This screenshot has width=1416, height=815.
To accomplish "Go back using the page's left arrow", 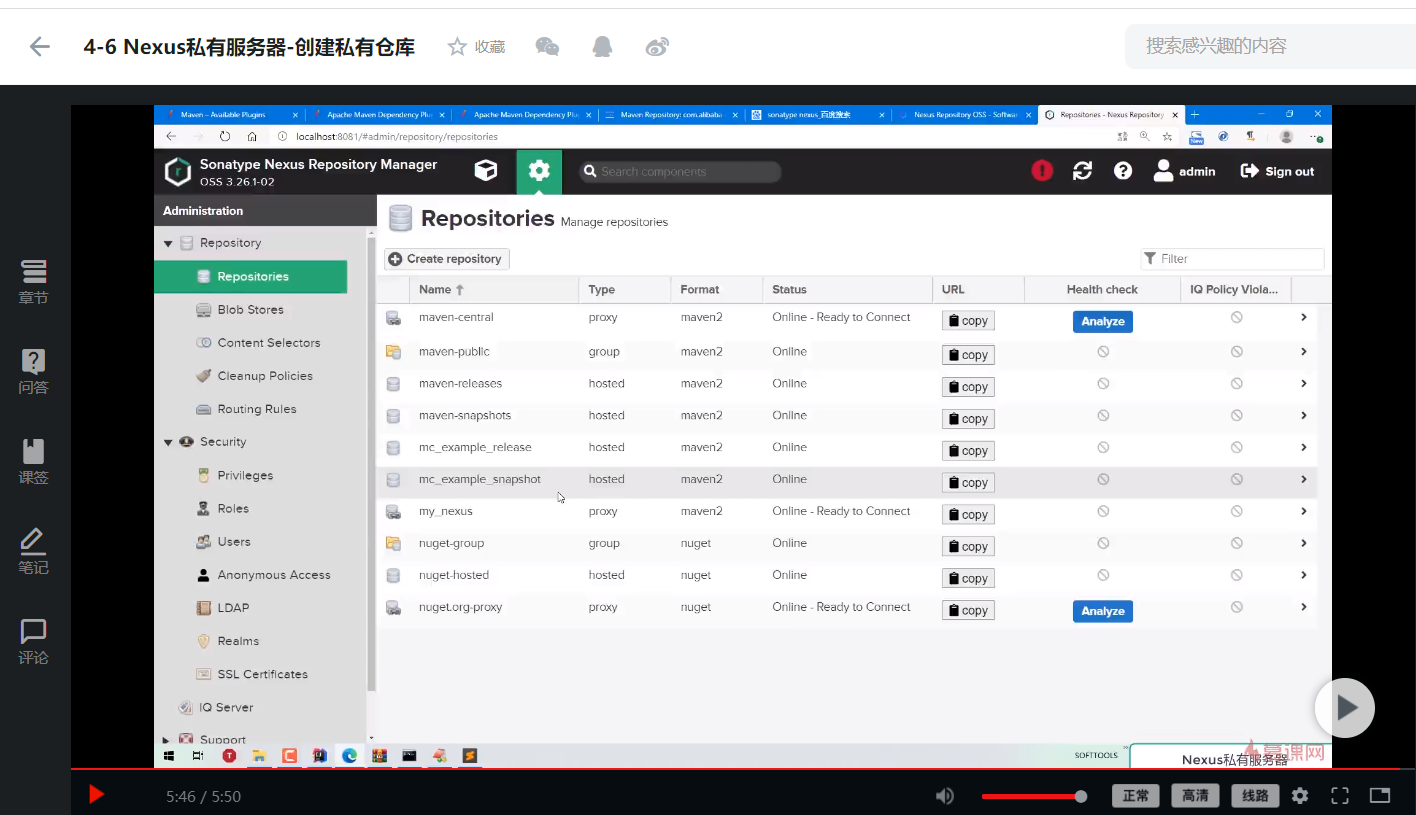I will pos(40,46).
